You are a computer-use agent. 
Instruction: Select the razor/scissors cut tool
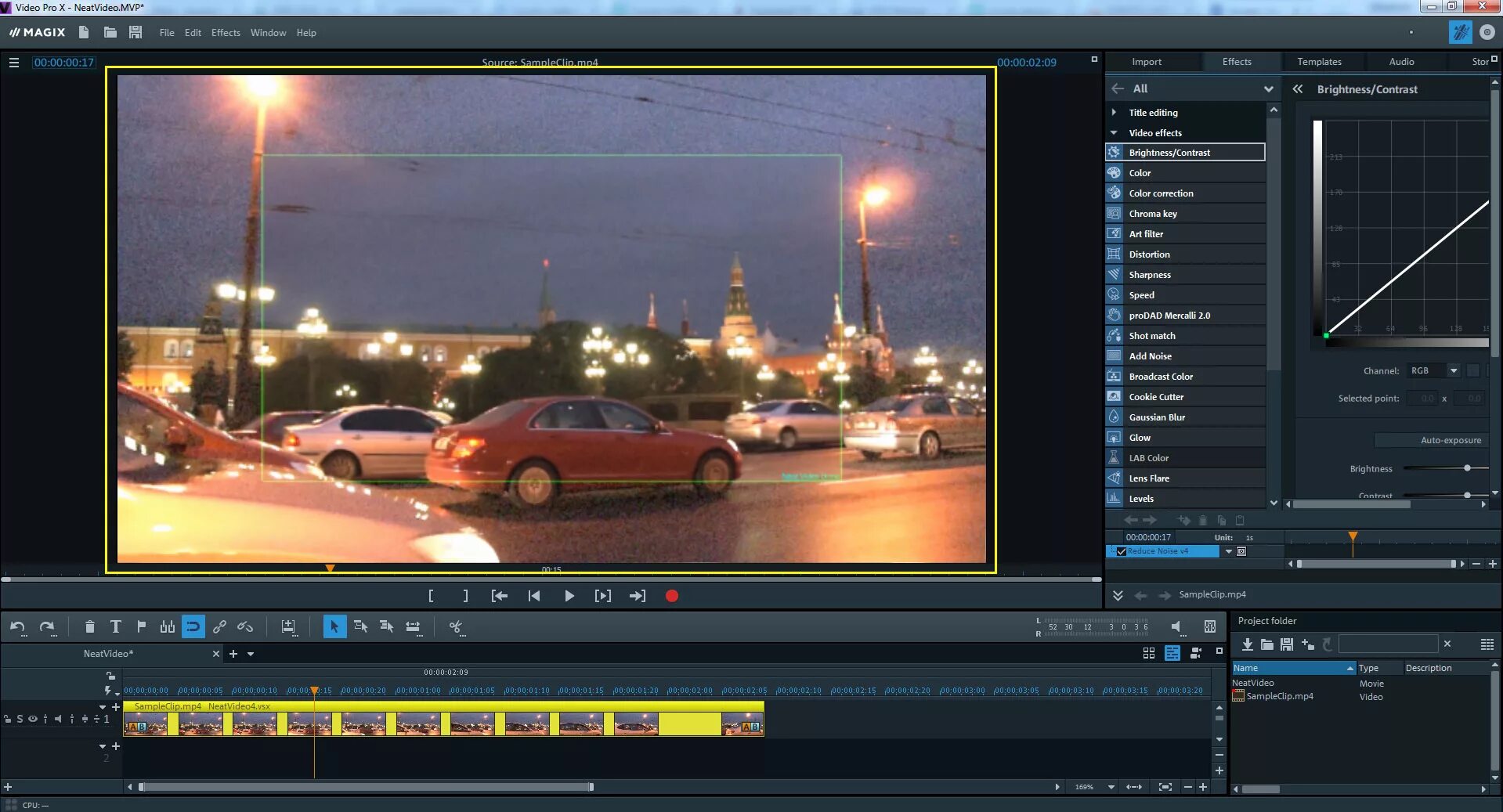pyautogui.click(x=456, y=626)
